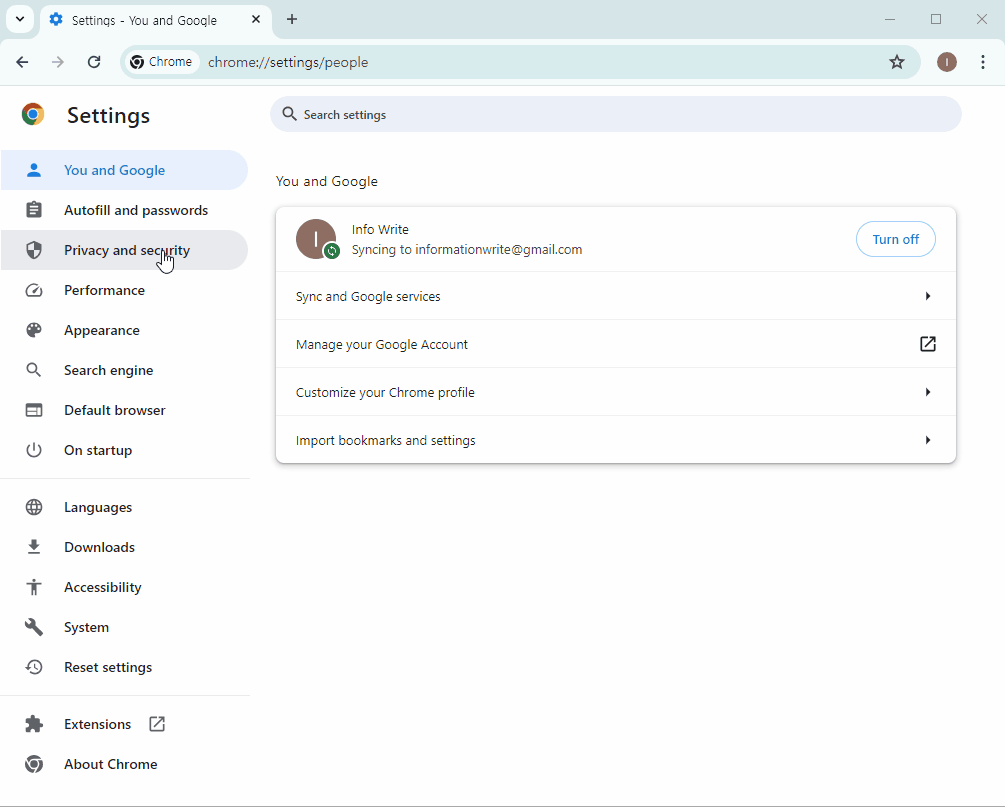Click the Info Write account avatar with sync badge

(317, 239)
